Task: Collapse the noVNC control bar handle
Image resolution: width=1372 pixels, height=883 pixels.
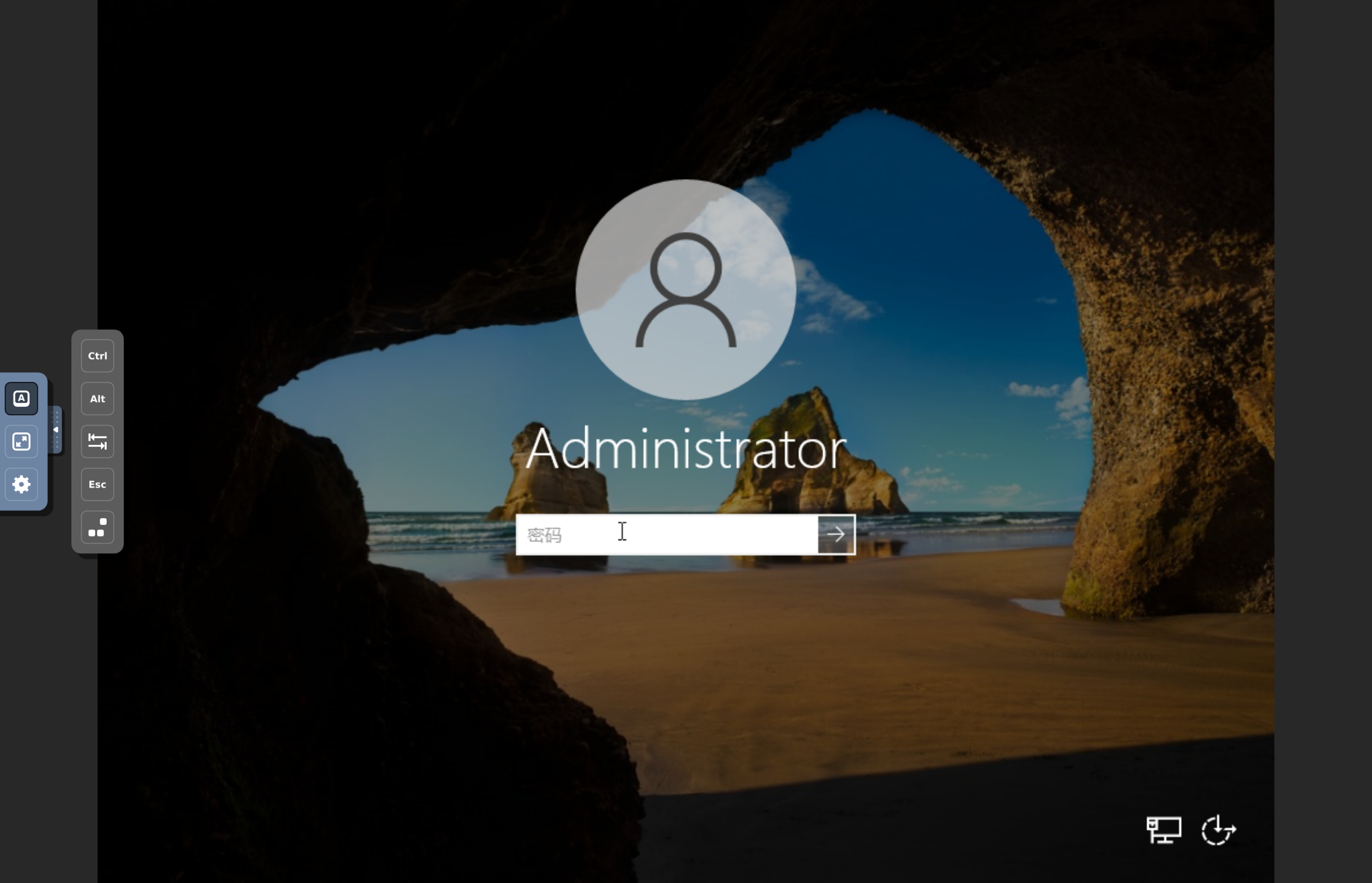Action: click(56, 429)
